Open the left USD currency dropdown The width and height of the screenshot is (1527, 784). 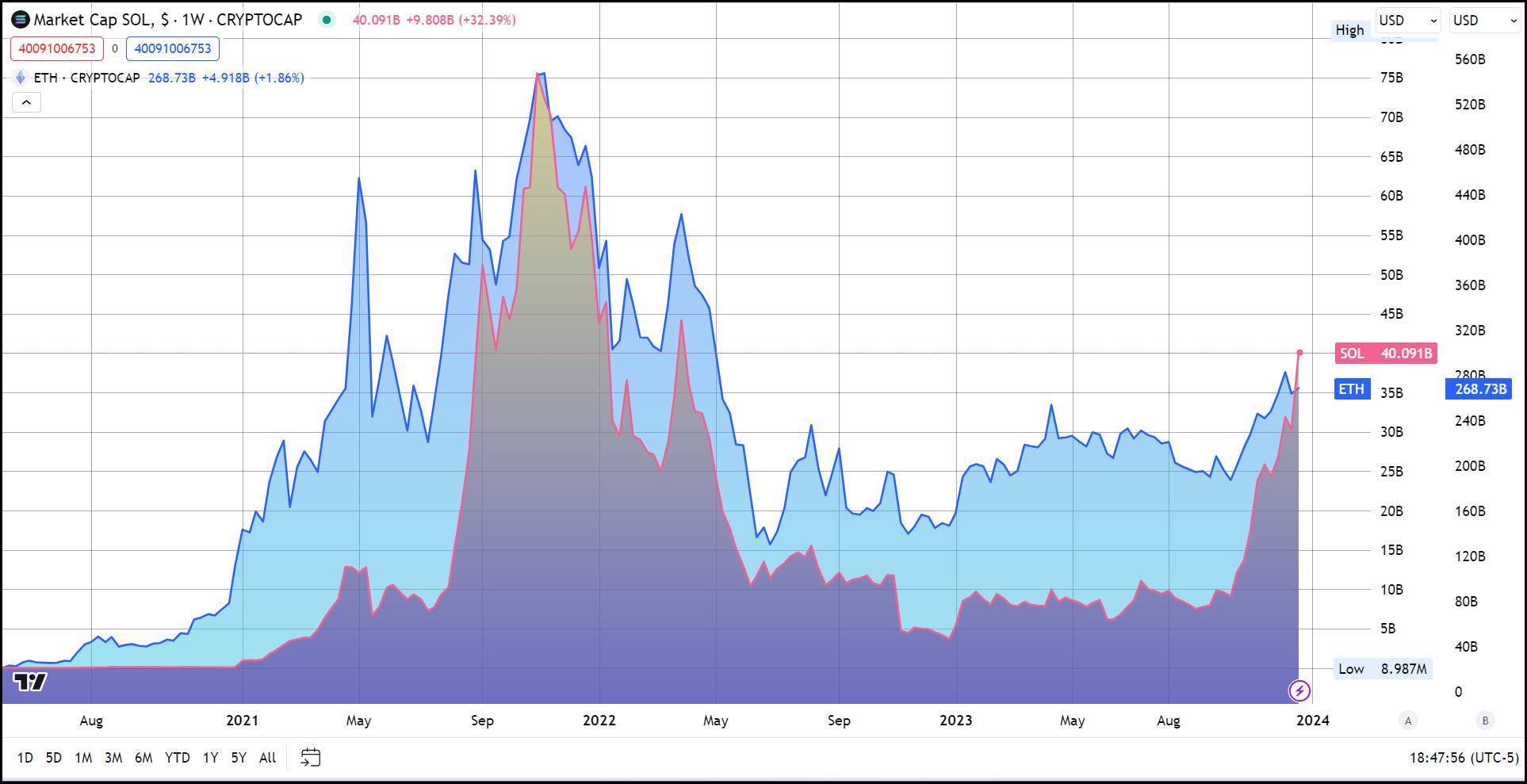1407,21
